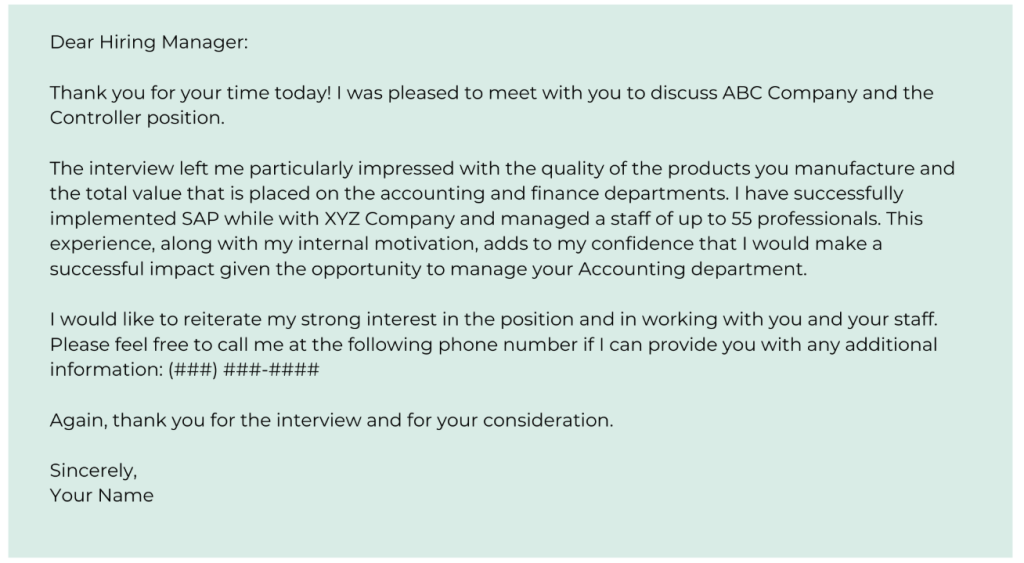Click the words 'internal motivation'
This screenshot has height=563, width=1024.
click(371, 244)
